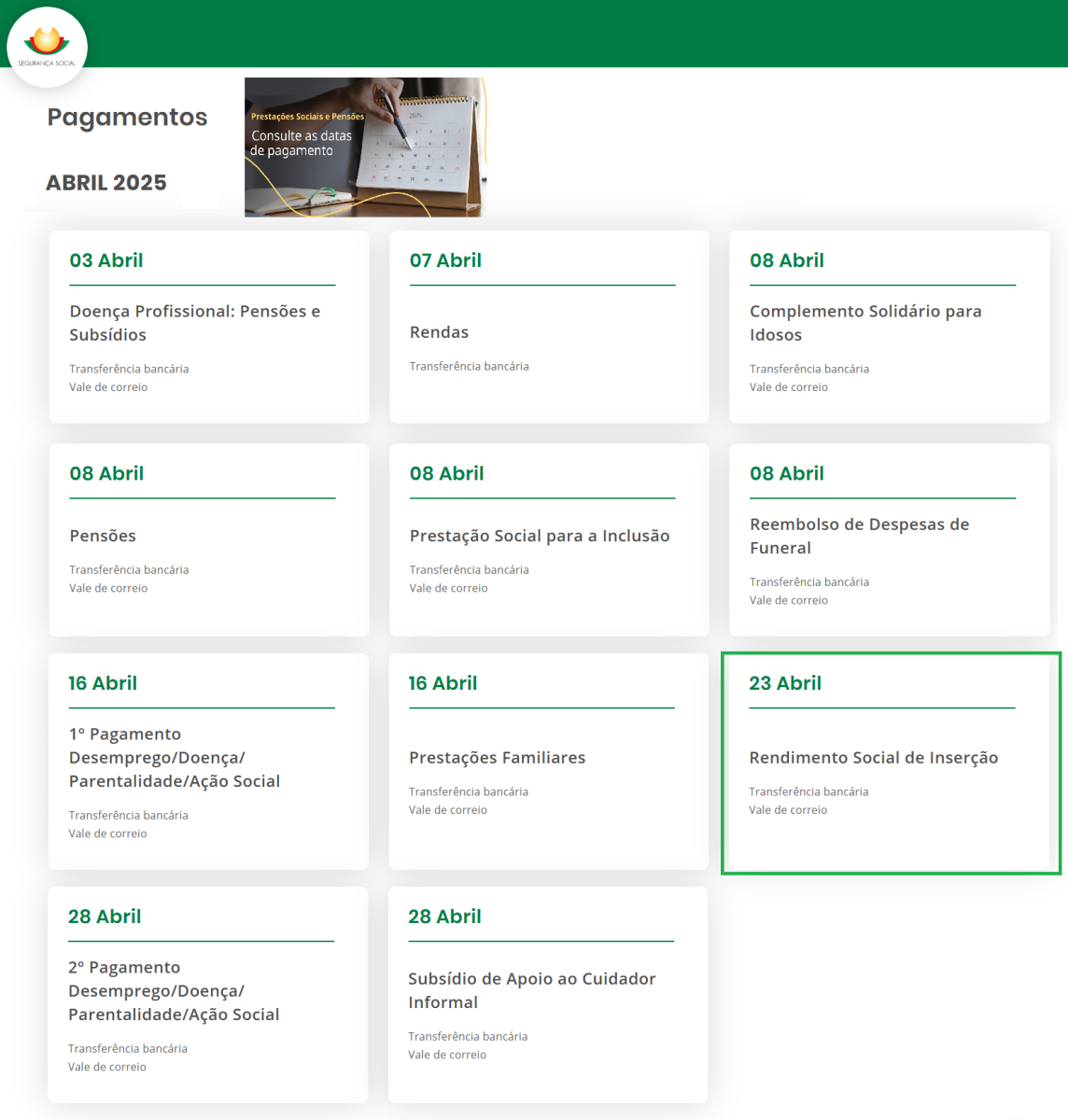Select the 2º Pagamento Desemprego/Doença title

[x=173, y=991]
